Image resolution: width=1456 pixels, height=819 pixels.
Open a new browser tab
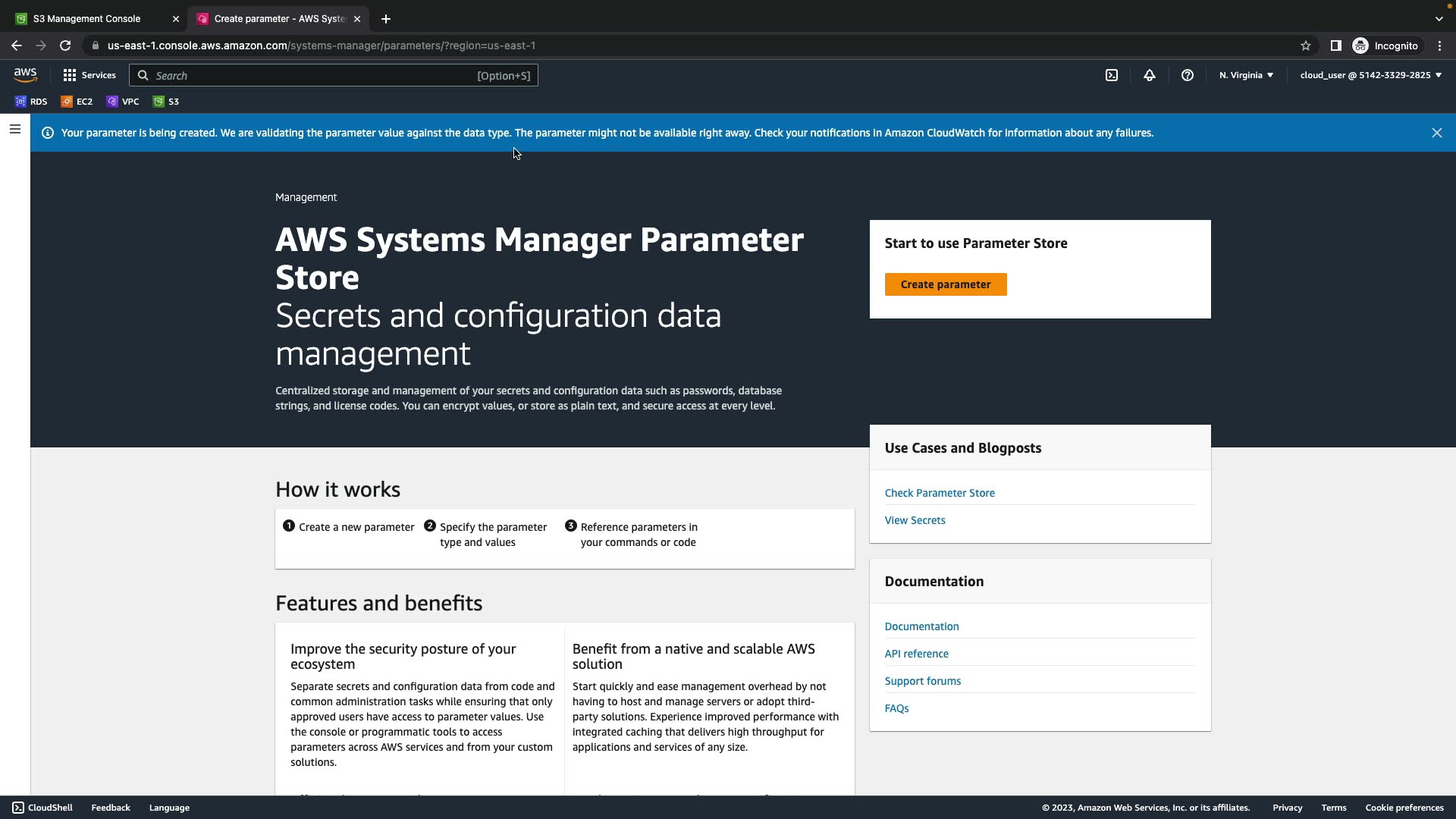point(386,19)
